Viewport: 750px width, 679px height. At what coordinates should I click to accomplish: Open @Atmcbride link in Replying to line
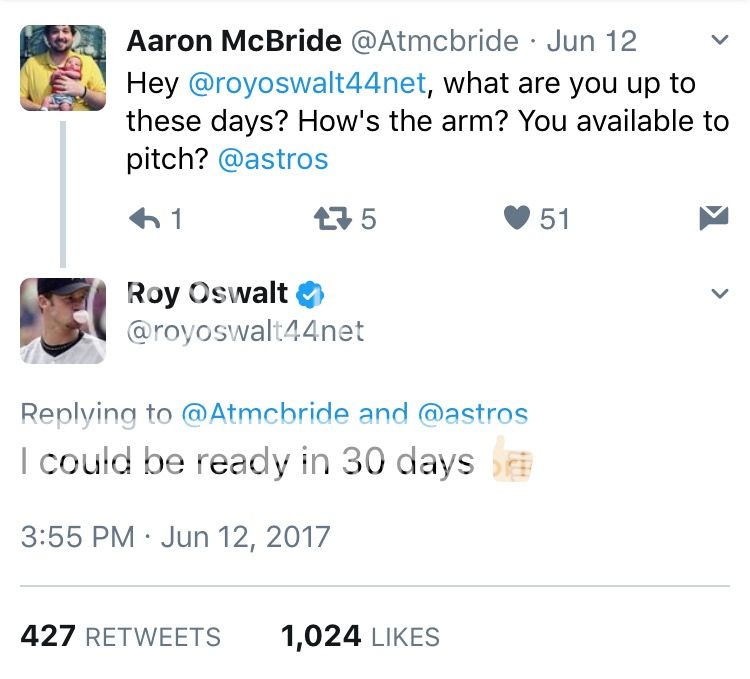pos(265,414)
